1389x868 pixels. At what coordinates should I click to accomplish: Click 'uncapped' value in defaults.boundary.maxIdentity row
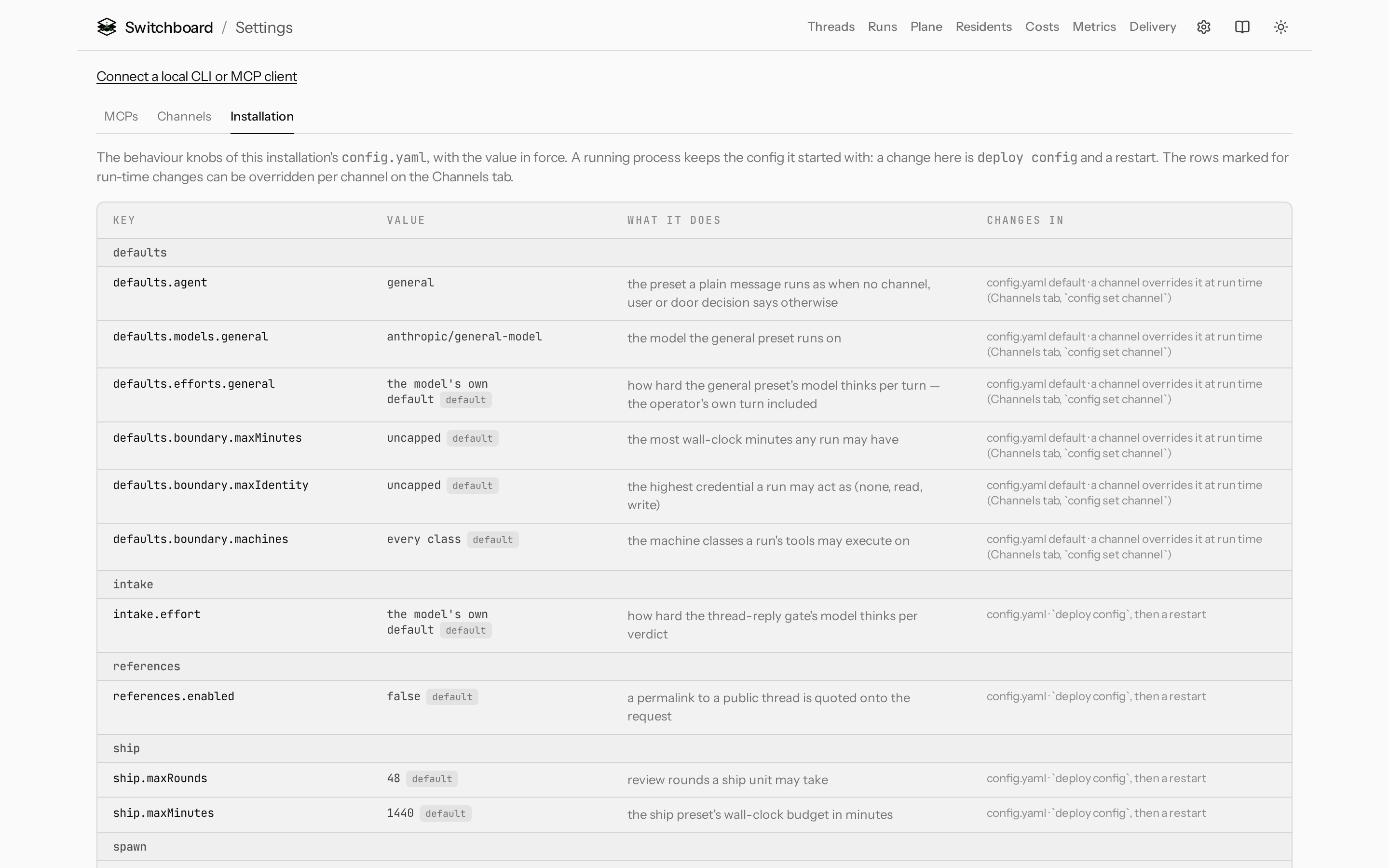[414, 485]
